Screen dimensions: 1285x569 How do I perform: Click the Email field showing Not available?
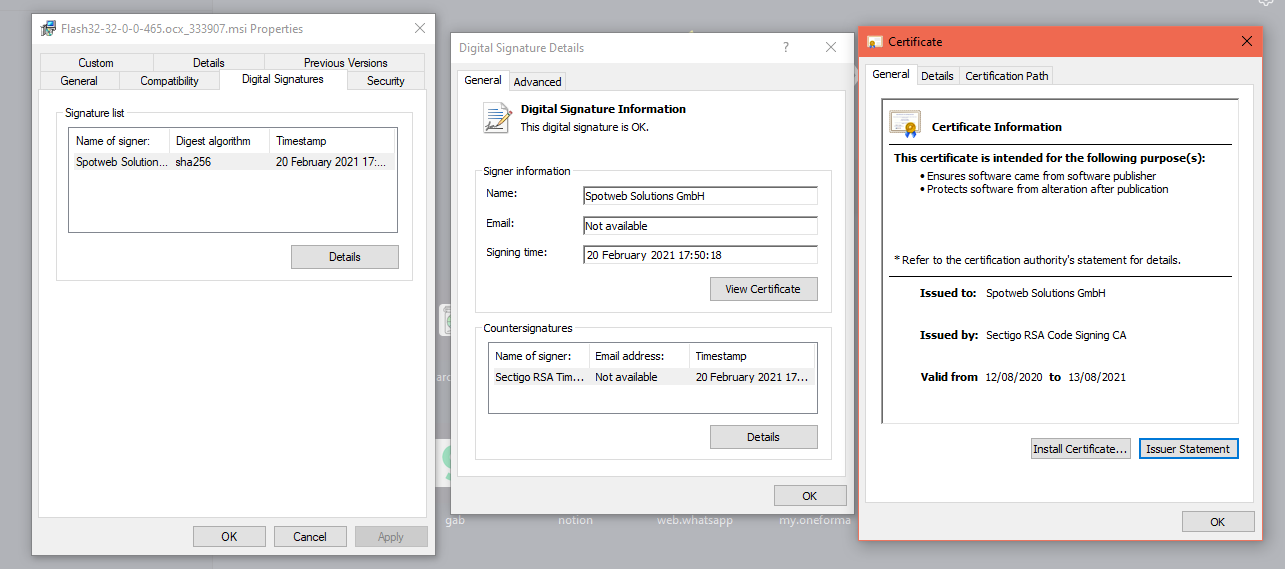coord(700,226)
